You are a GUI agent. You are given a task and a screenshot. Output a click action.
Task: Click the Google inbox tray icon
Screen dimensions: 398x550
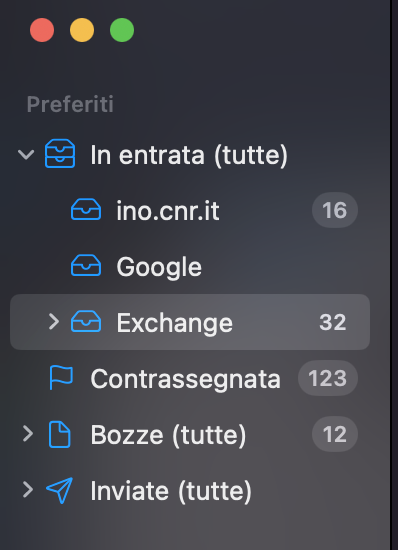pyautogui.click(x=86, y=265)
